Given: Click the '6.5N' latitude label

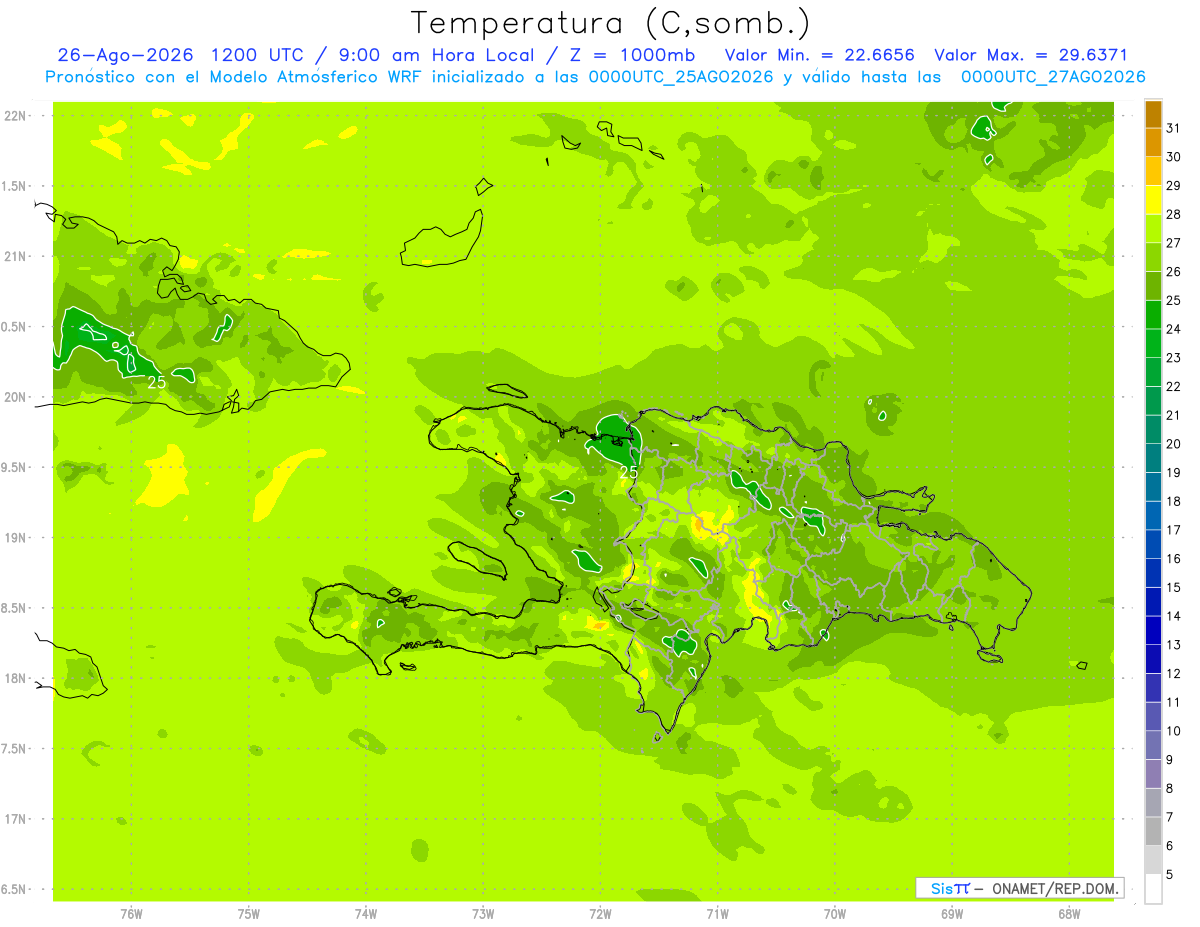Looking at the screenshot, I should (x=14, y=889).
